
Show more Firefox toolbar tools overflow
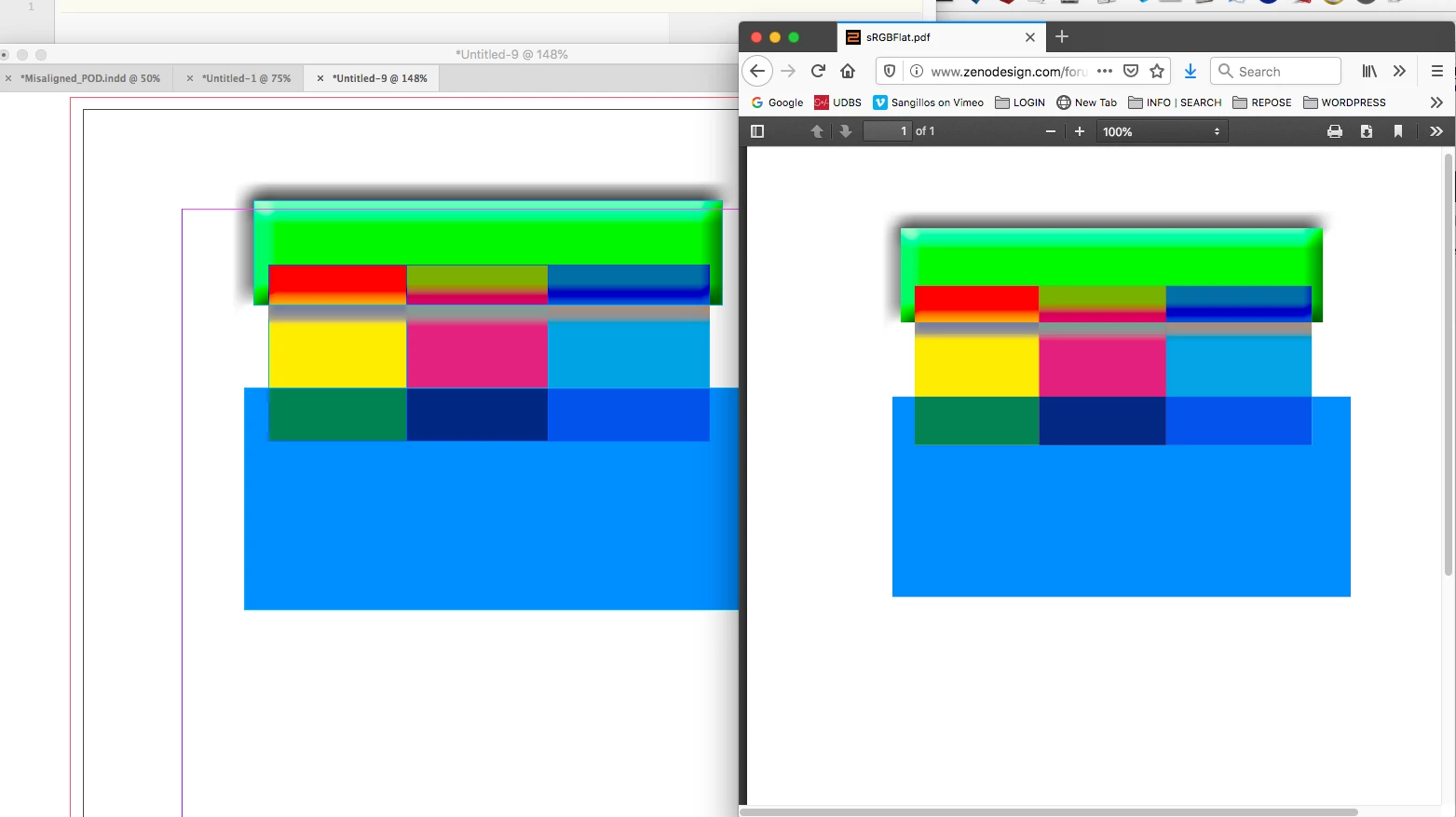(1399, 71)
